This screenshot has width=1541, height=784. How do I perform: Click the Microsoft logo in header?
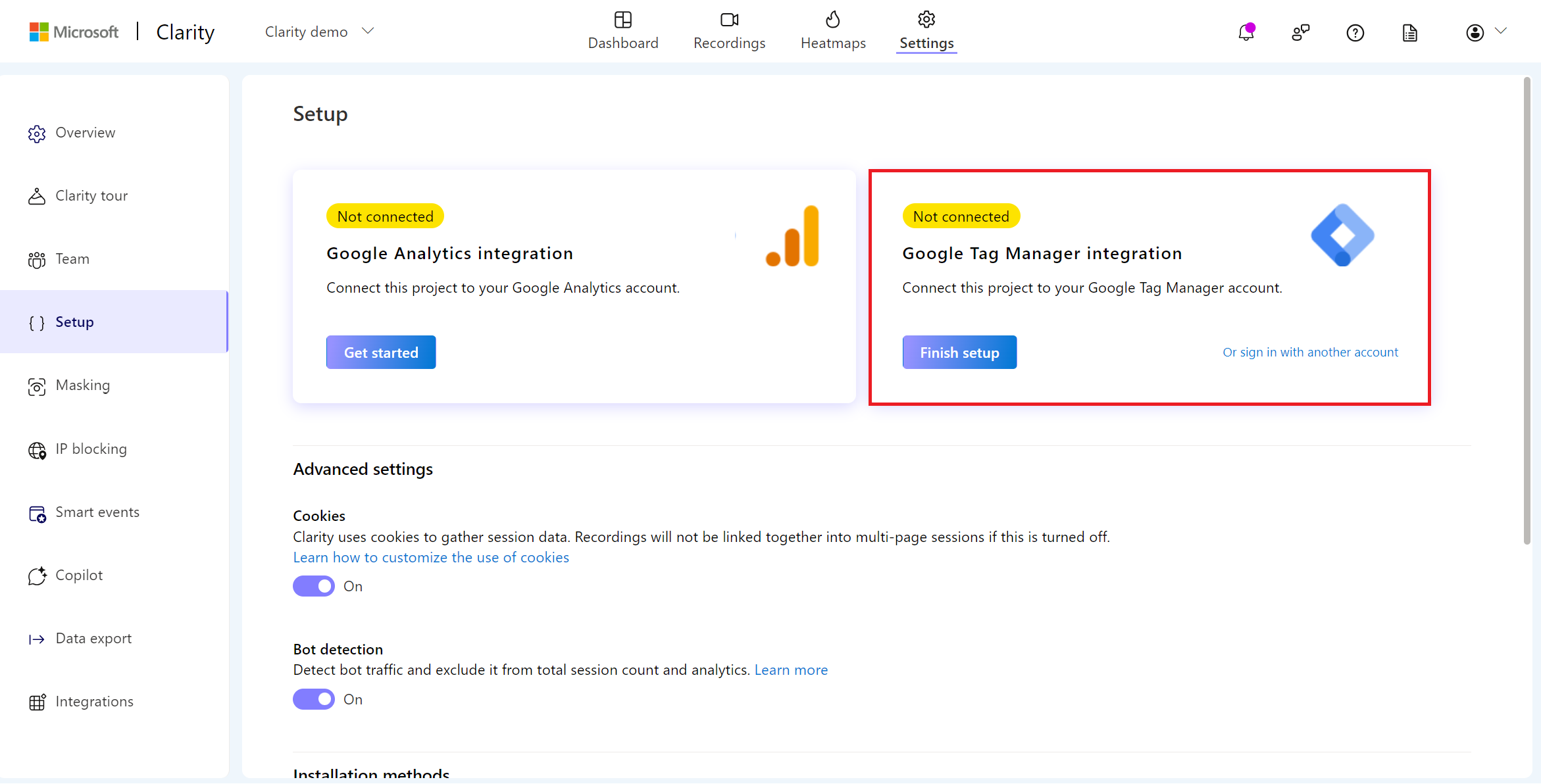tap(74, 32)
